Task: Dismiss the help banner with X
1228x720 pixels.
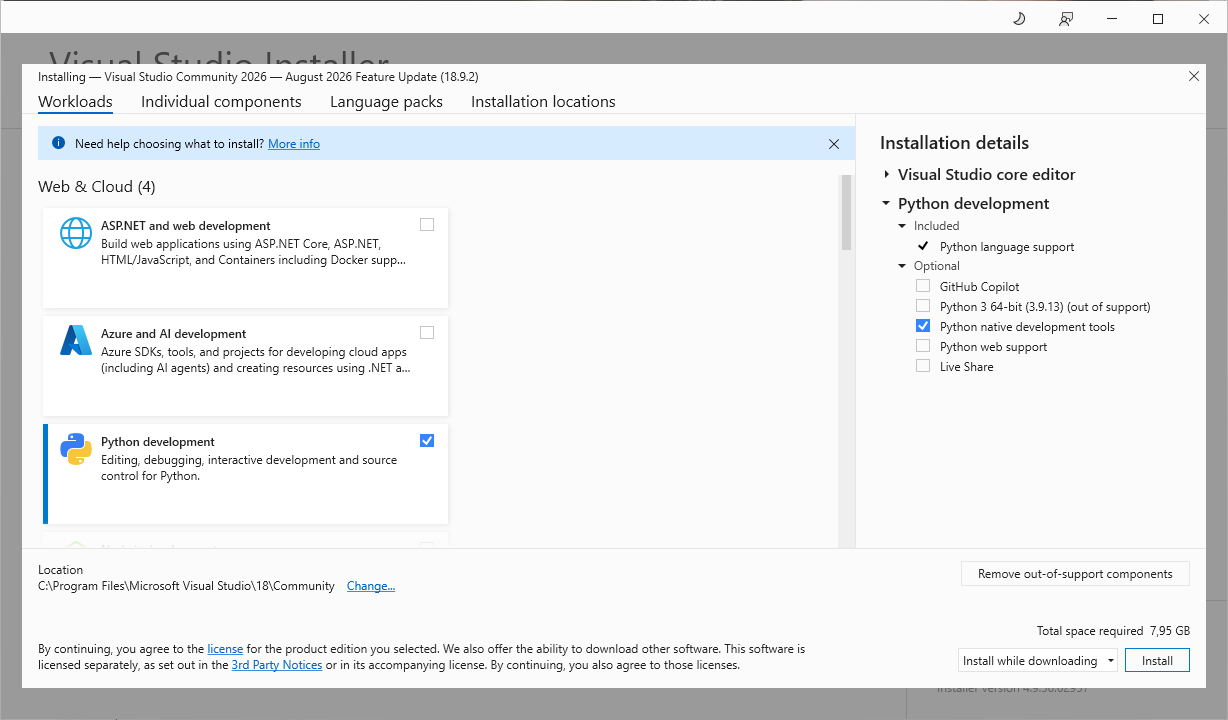Action: click(x=834, y=144)
